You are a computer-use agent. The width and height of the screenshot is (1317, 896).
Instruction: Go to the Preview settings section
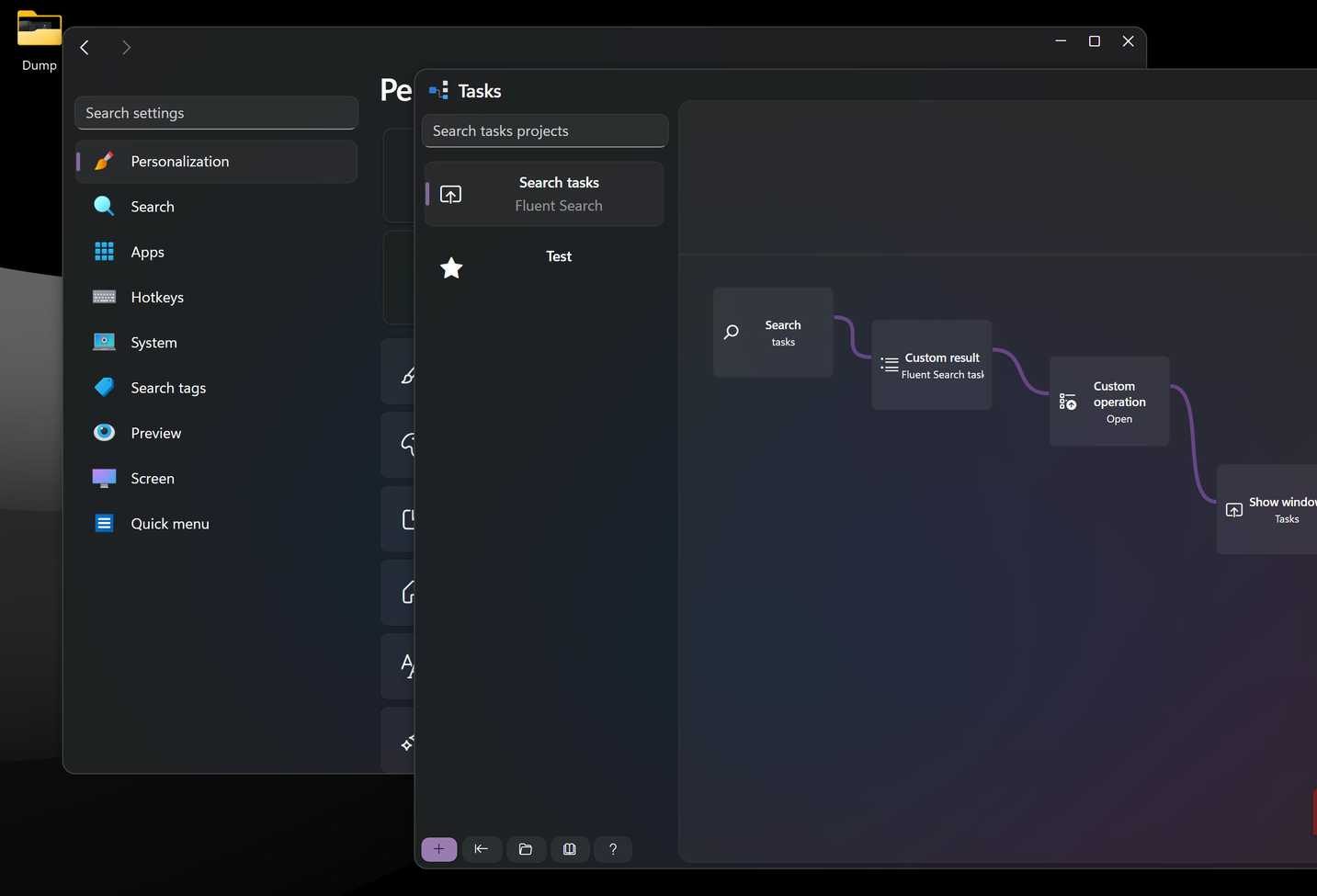pyautogui.click(x=155, y=433)
